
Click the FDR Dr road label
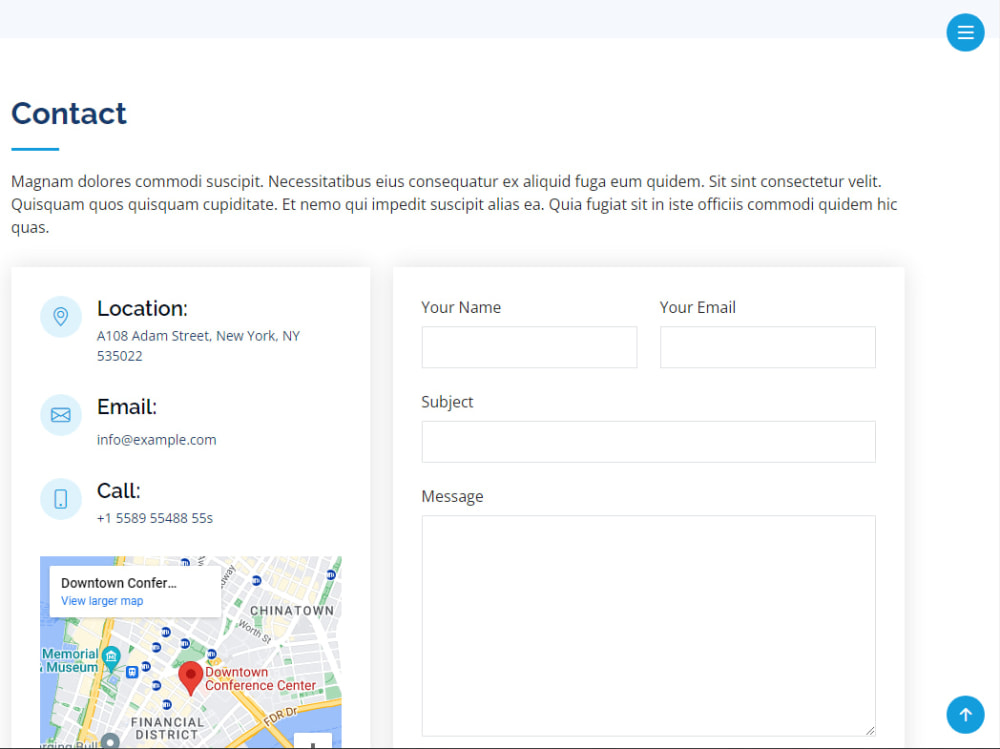281,716
